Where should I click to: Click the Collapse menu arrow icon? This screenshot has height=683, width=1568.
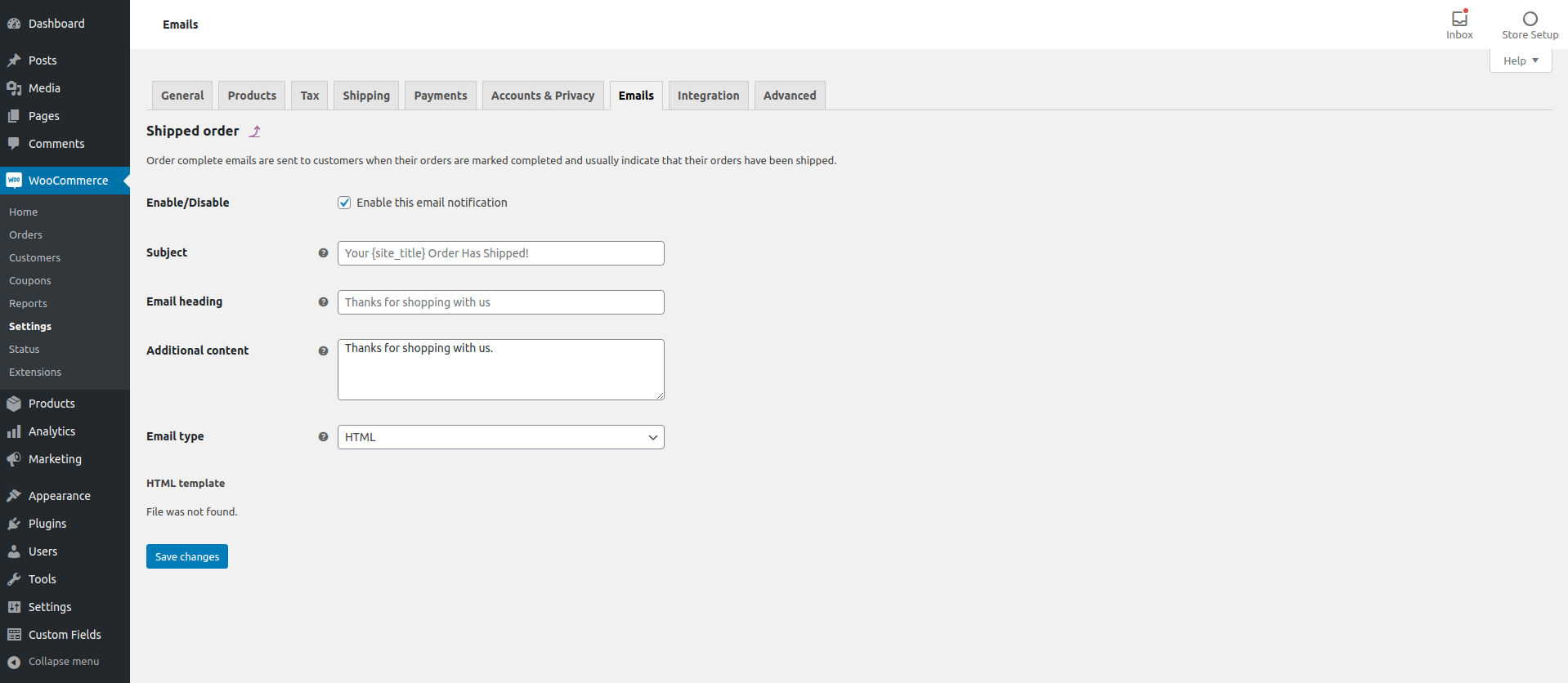[x=14, y=662]
